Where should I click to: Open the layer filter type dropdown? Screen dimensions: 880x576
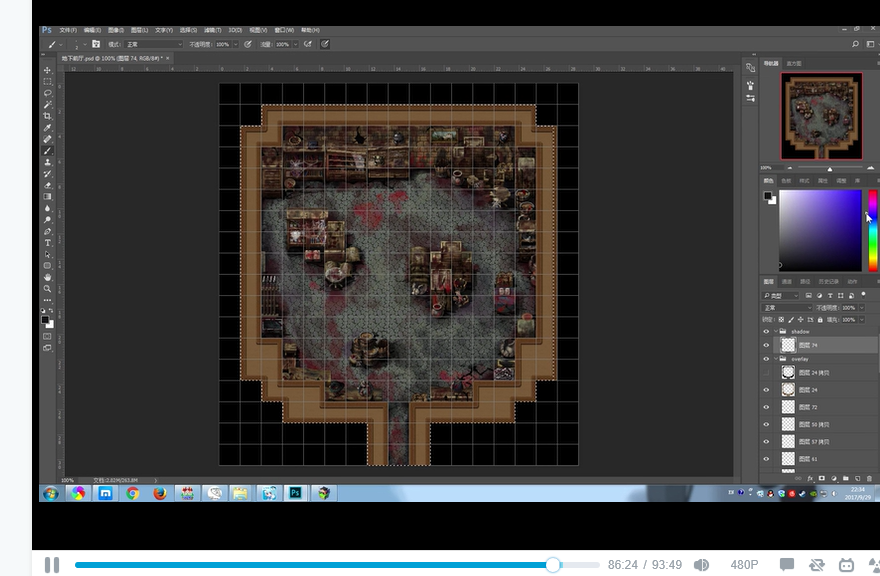781,295
